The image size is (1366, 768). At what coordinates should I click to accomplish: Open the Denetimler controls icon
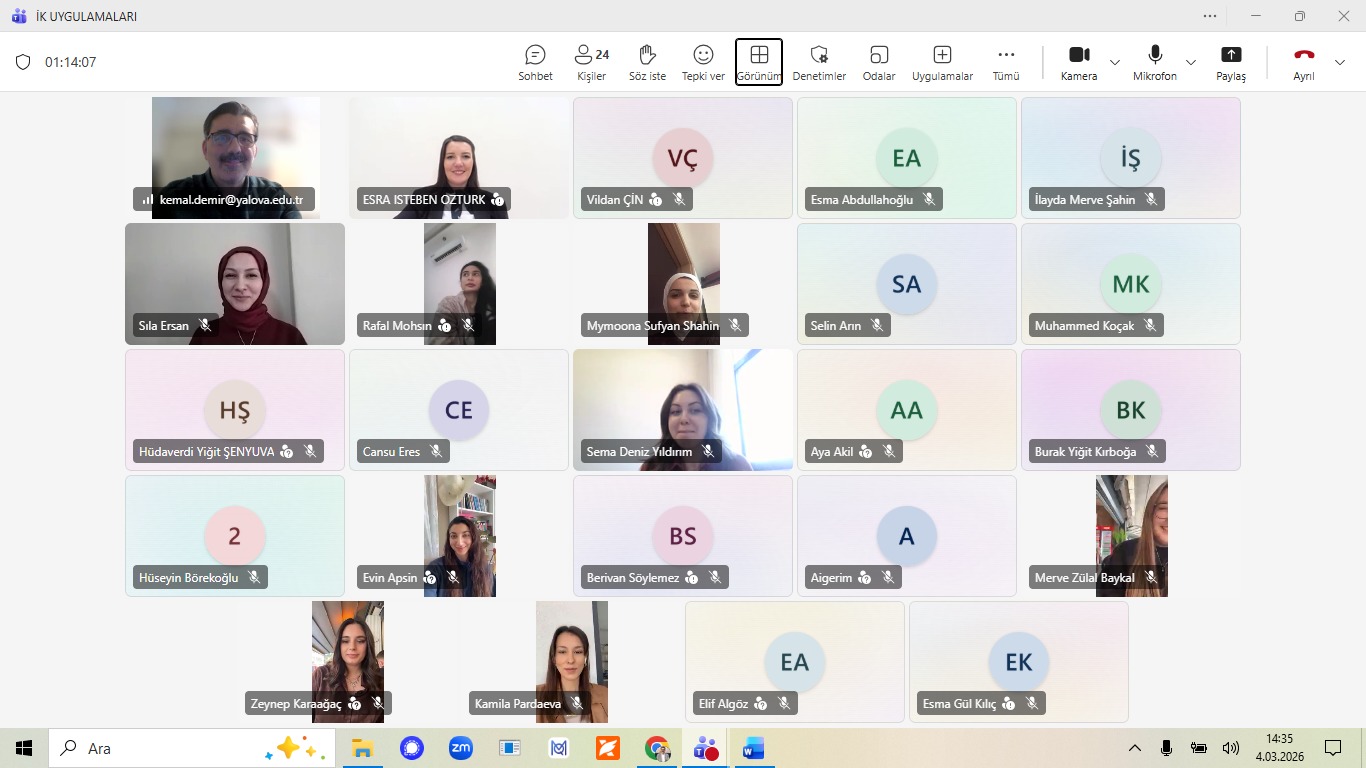pos(819,62)
